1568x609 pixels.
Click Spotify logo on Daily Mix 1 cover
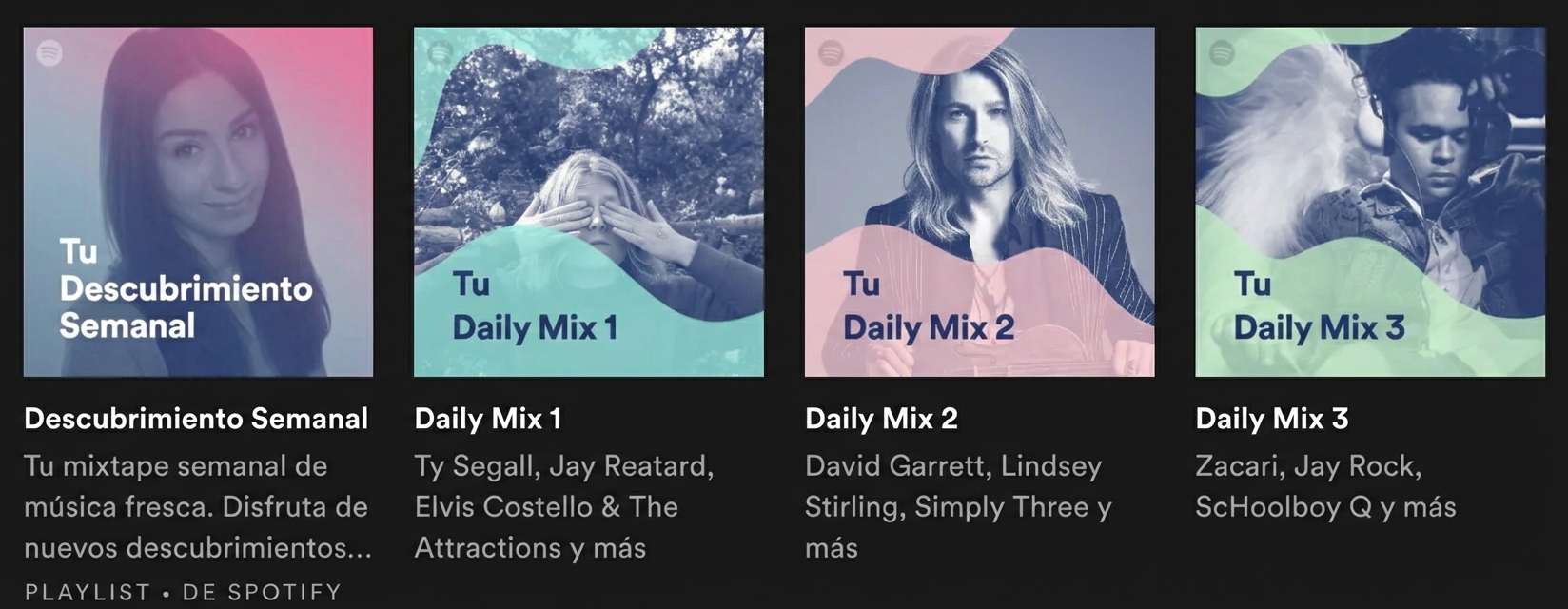tap(440, 52)
